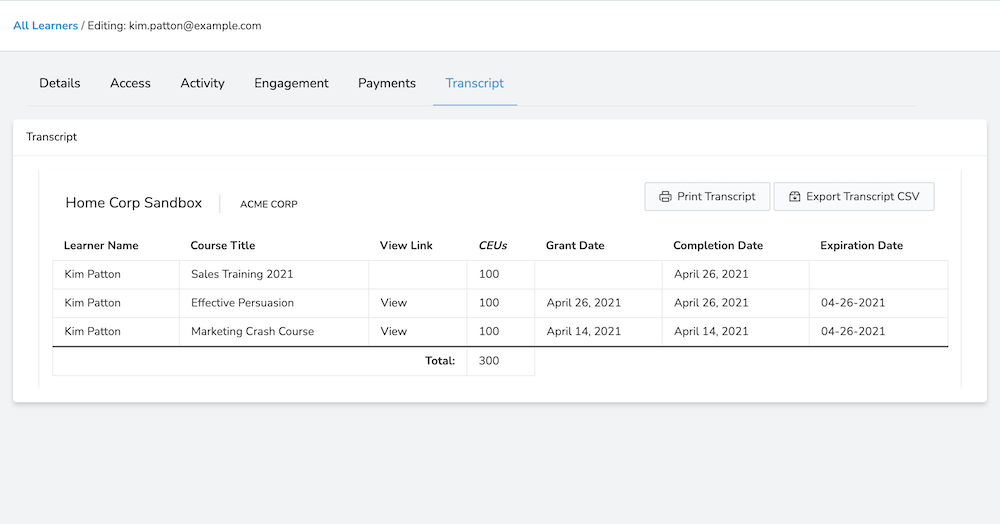Screen dimensions: 1000x524
Task: Click Kim Patton in Marketing Crash Course row
Action: tap(92, 331)
